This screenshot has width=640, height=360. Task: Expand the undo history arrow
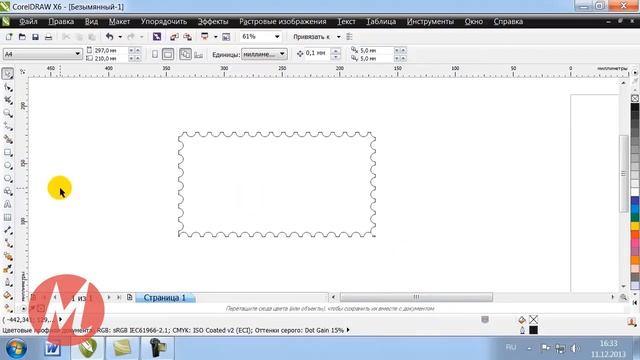[120, 37]
